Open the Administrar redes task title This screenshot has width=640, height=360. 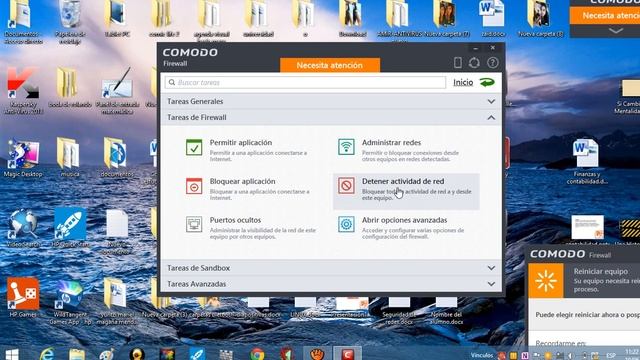tap(391, 142)
